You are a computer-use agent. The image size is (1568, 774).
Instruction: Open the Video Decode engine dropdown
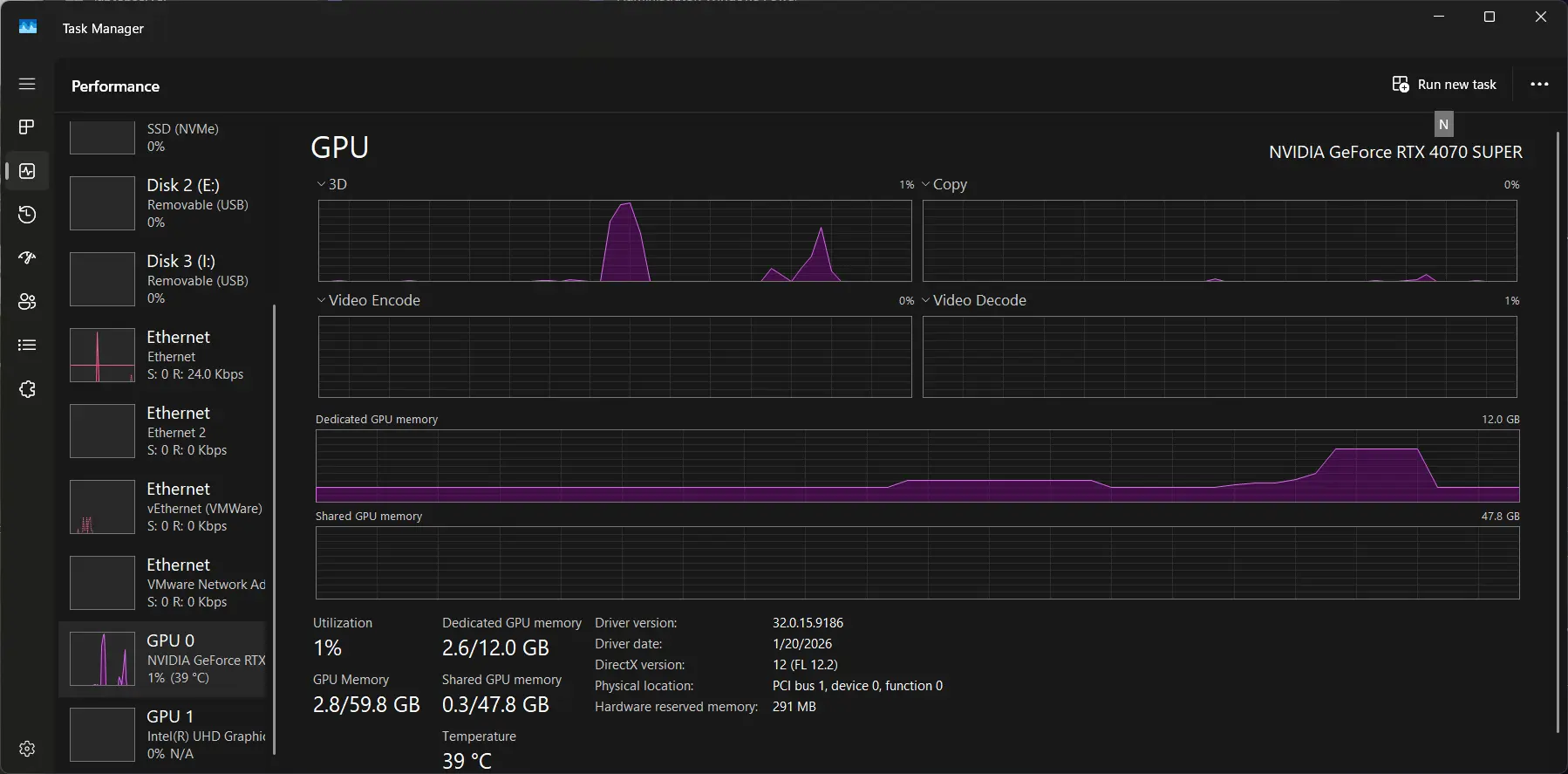pos(974,300)
